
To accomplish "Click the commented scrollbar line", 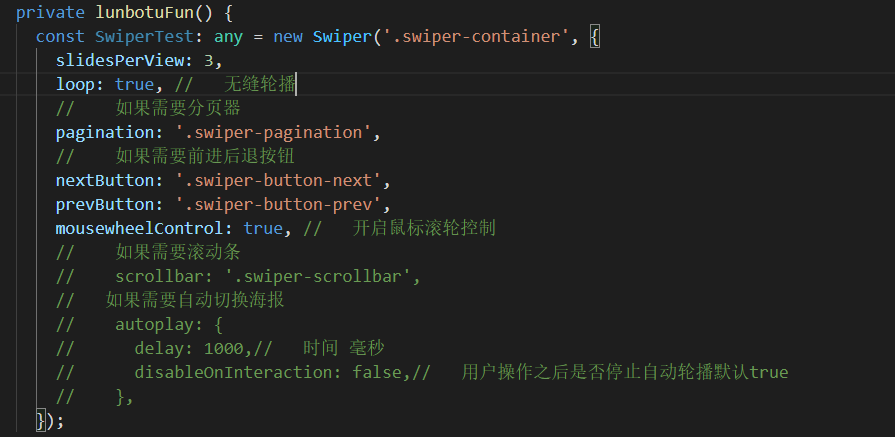I will click(x=238, y=276).
